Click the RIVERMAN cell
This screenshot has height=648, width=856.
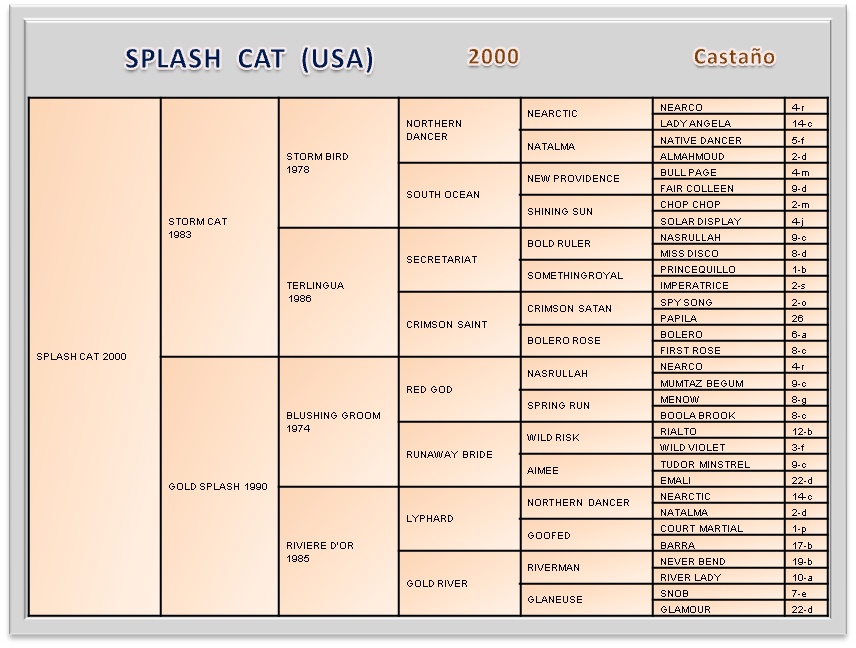[586, 567]
